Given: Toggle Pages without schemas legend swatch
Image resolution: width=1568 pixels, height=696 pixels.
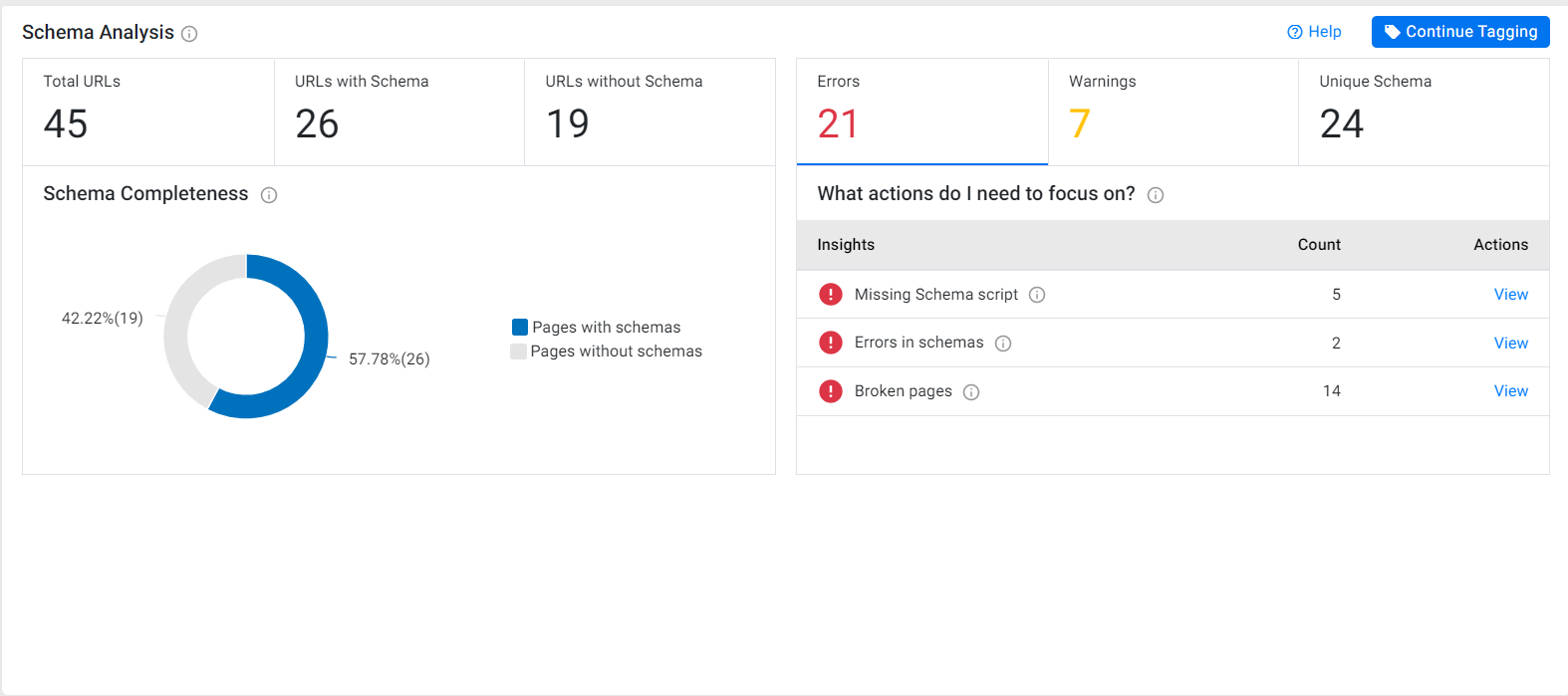Looking at the screenshot, I should click(518, 351).
